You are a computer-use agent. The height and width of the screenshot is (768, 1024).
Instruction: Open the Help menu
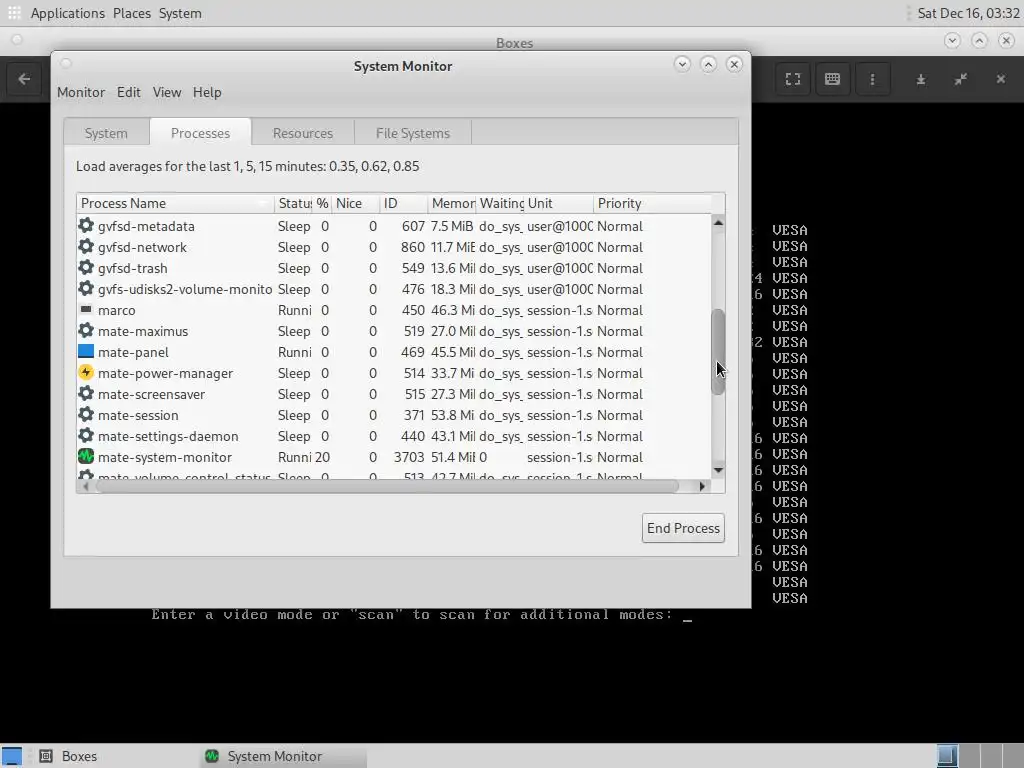pos(207,92)
